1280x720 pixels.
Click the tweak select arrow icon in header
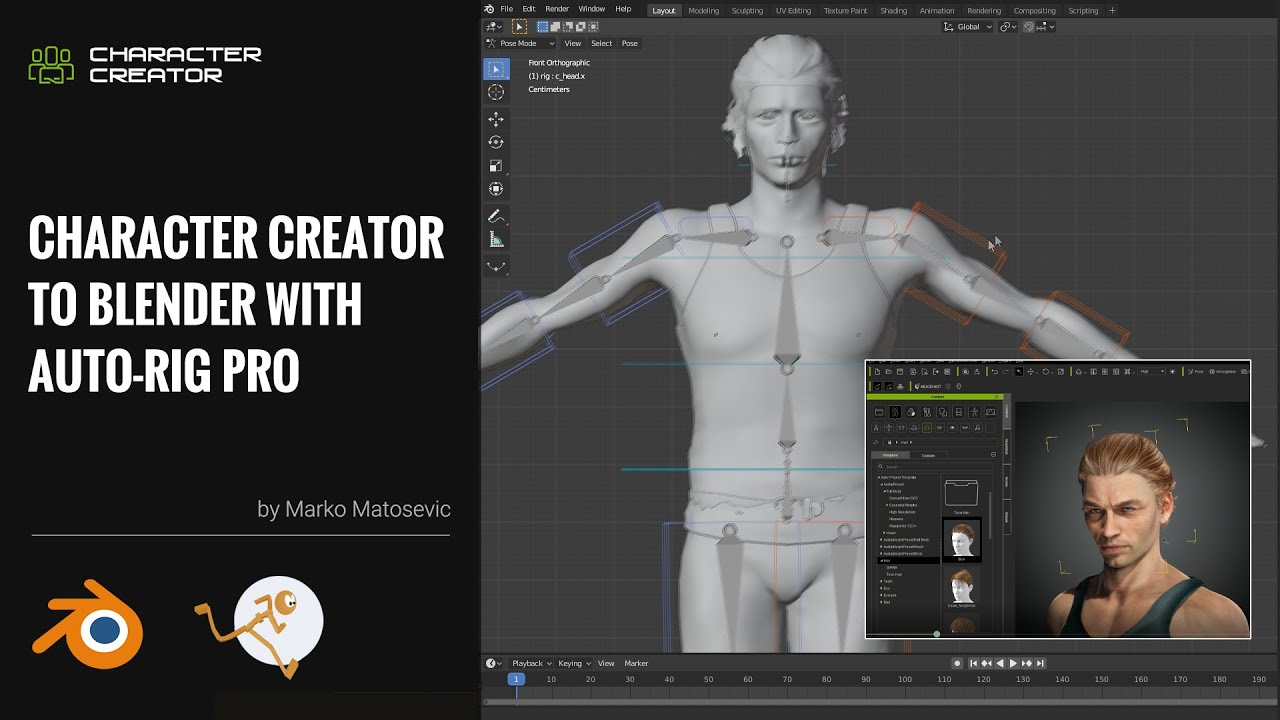[x=519, y=27]
